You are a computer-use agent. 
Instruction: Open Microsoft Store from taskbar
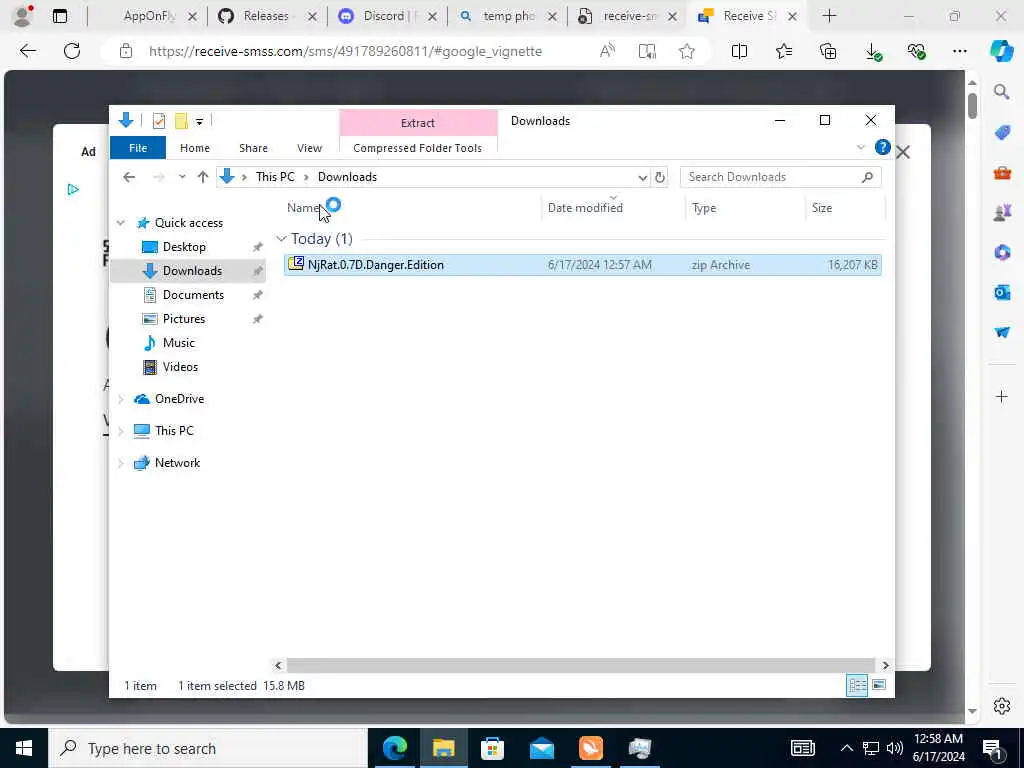pyautogui.click(x=492, y=748)
